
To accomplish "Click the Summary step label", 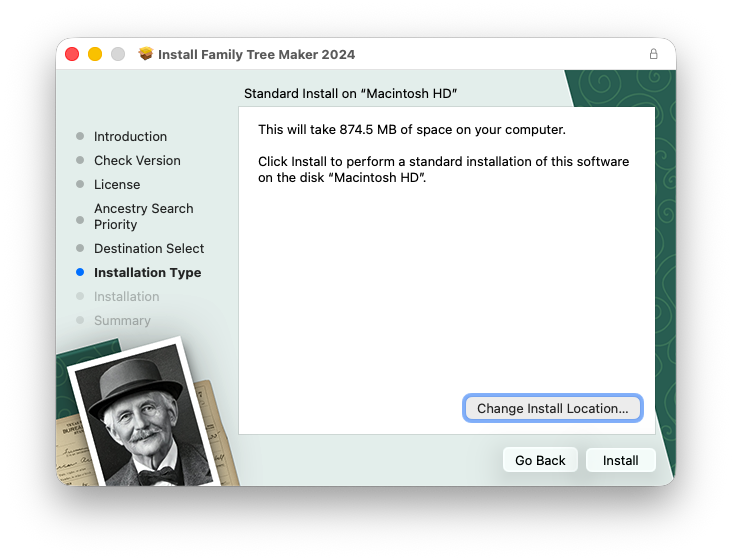I will pos(122,321).
